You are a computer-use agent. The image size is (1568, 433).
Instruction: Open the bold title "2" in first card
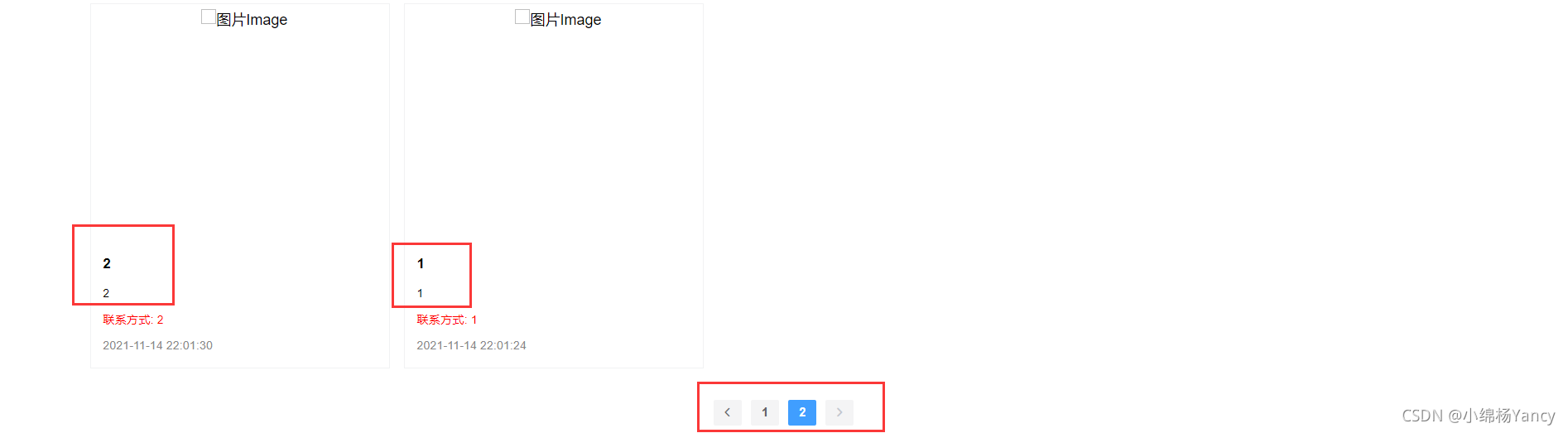click(x=107, y=263)
